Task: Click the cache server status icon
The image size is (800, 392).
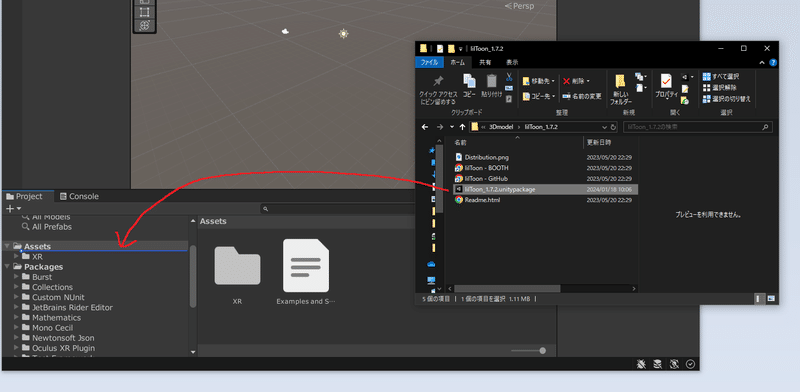Action: (658, 364)
